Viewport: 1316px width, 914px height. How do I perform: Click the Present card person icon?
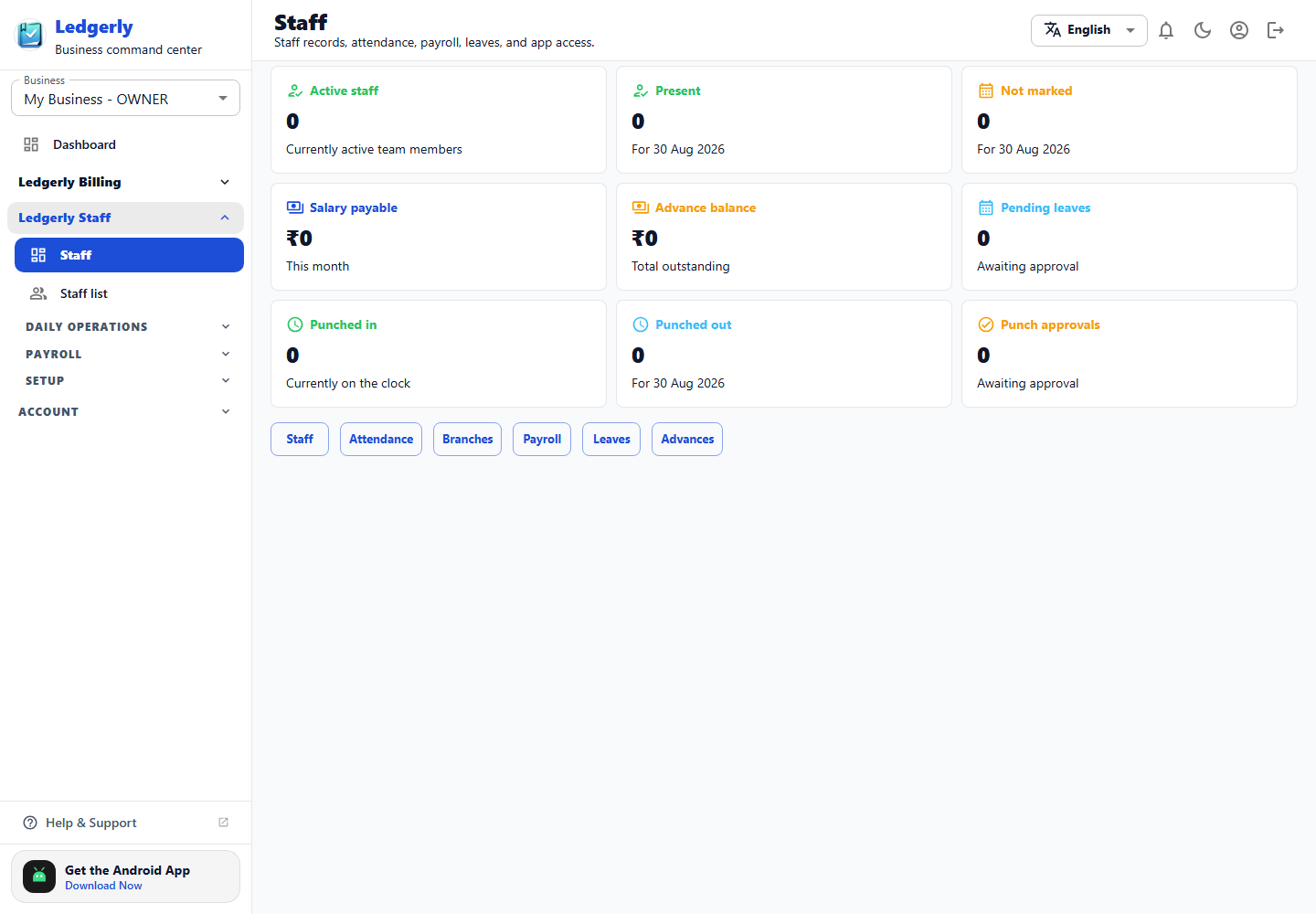click(641, 90)
